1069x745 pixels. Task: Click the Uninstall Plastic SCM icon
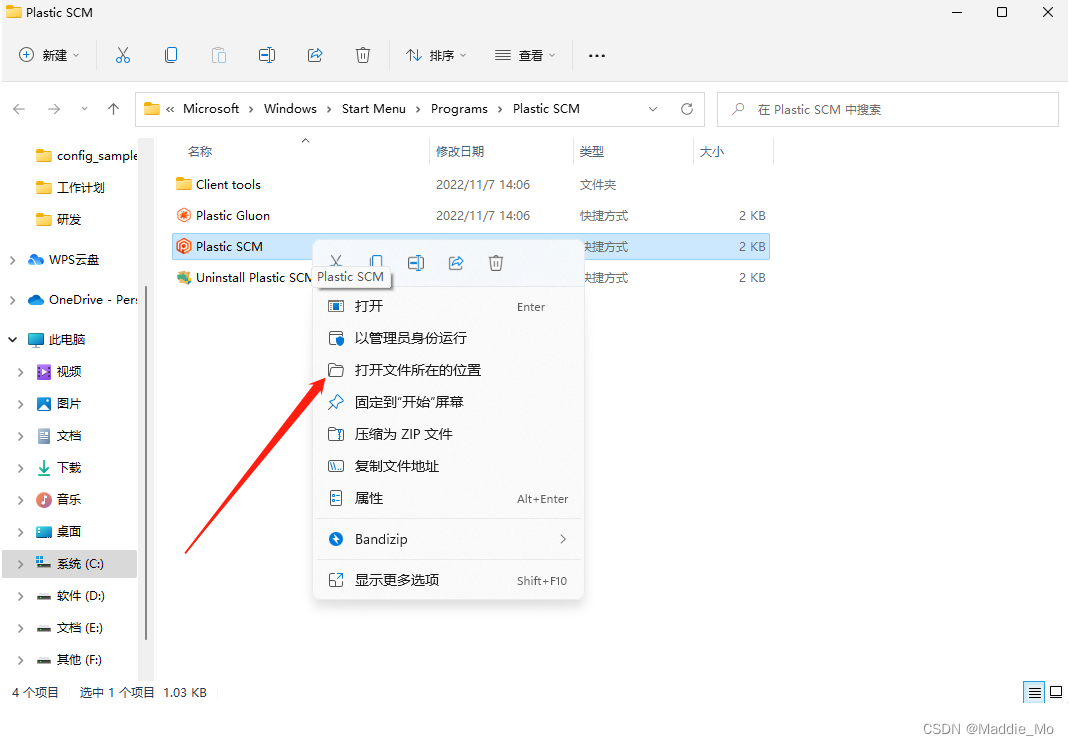tap(183, 277)
